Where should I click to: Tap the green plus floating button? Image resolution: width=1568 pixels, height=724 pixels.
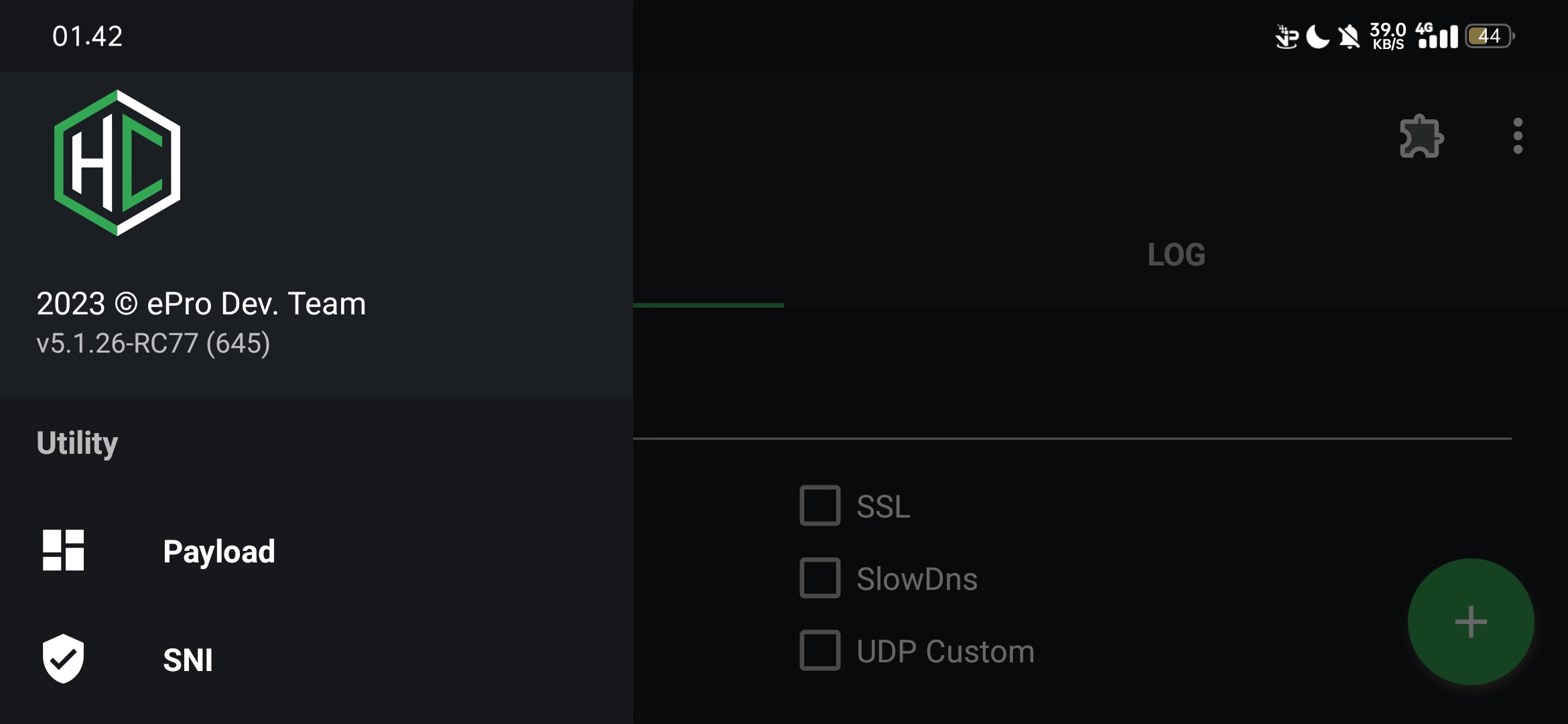(1470, 621)
